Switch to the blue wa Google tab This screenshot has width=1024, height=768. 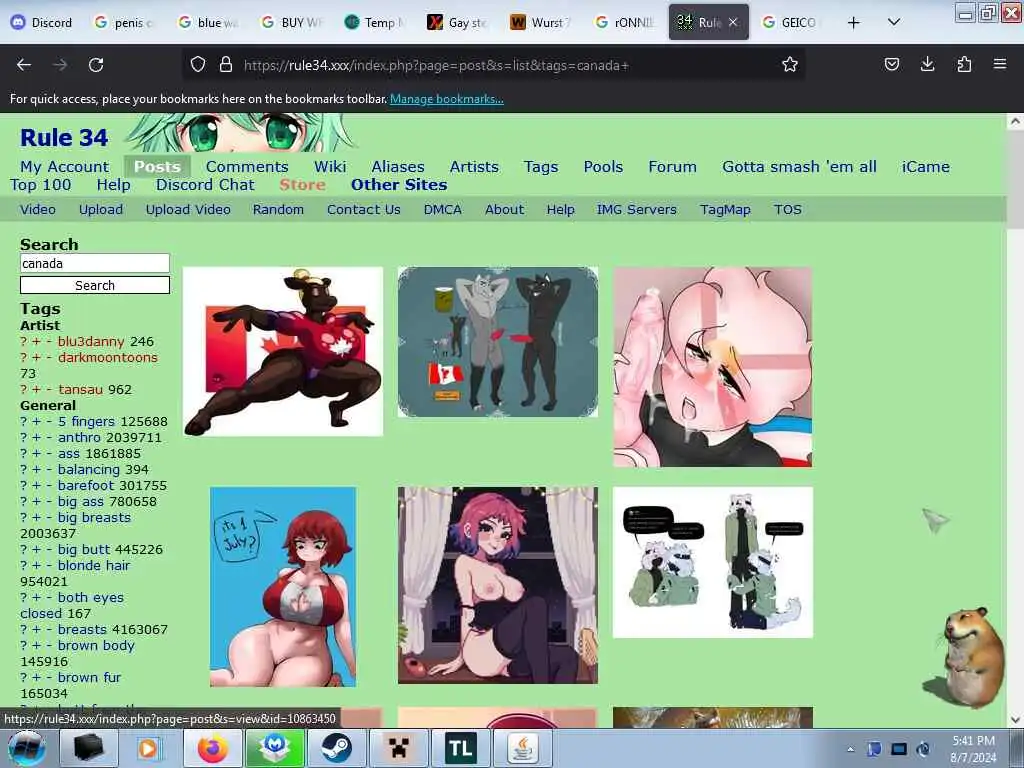[x=209, y=23]
